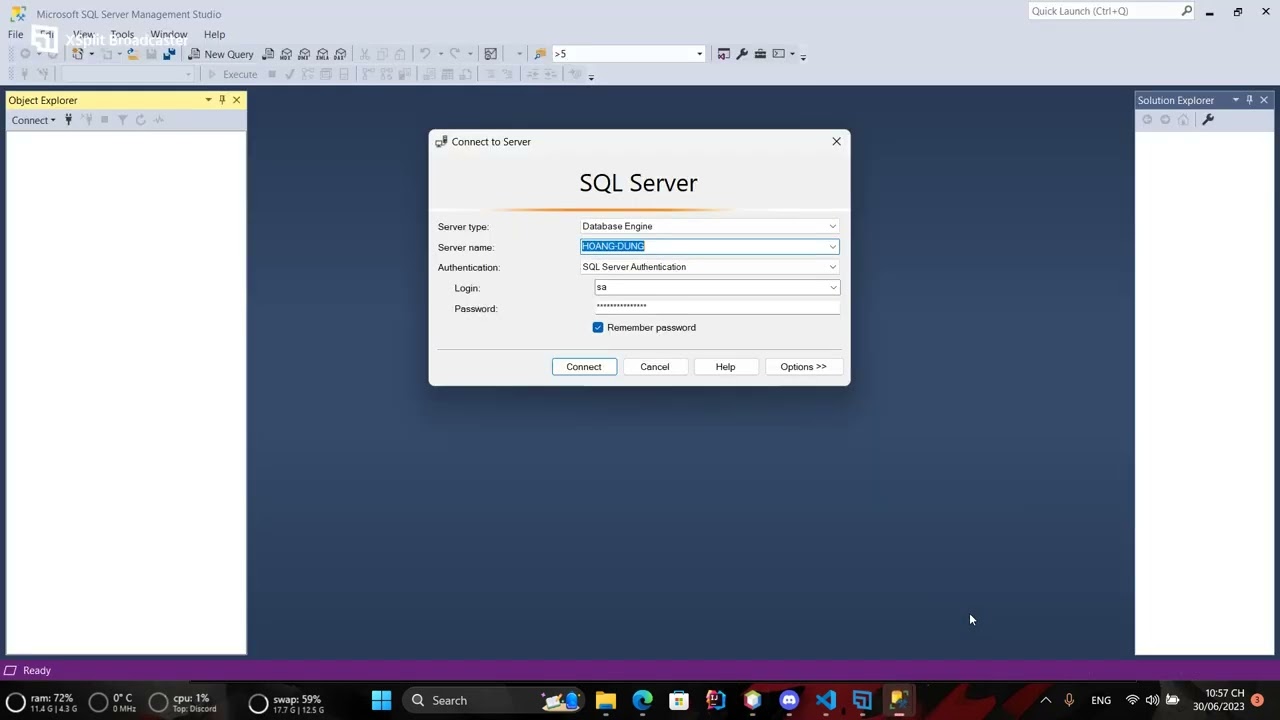The height and width of the screenshot is (720, 1280).
Task: Click the Stop icon in Object Explorer
Action: [x=104, y=120]
